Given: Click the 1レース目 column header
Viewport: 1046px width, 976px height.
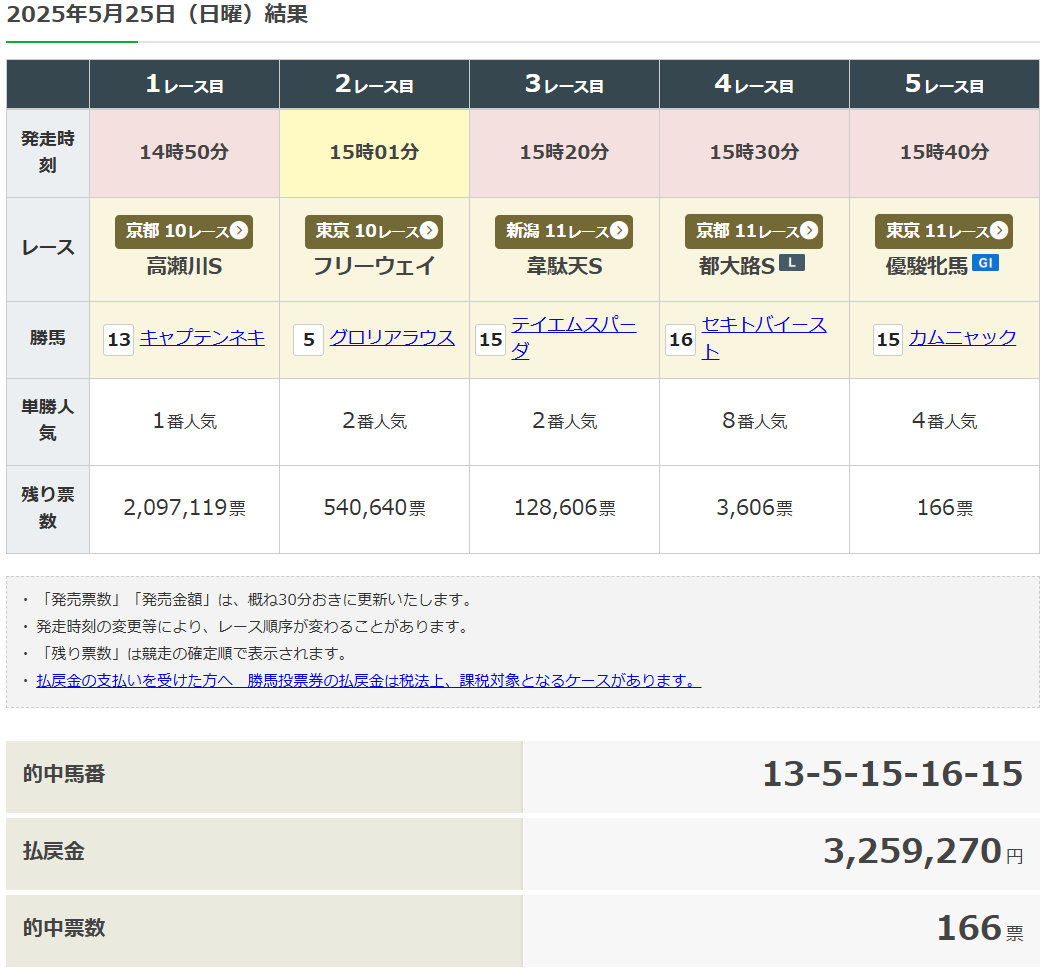Looking at the screenshot, I should pyautogui.click(x=184, y=84).
